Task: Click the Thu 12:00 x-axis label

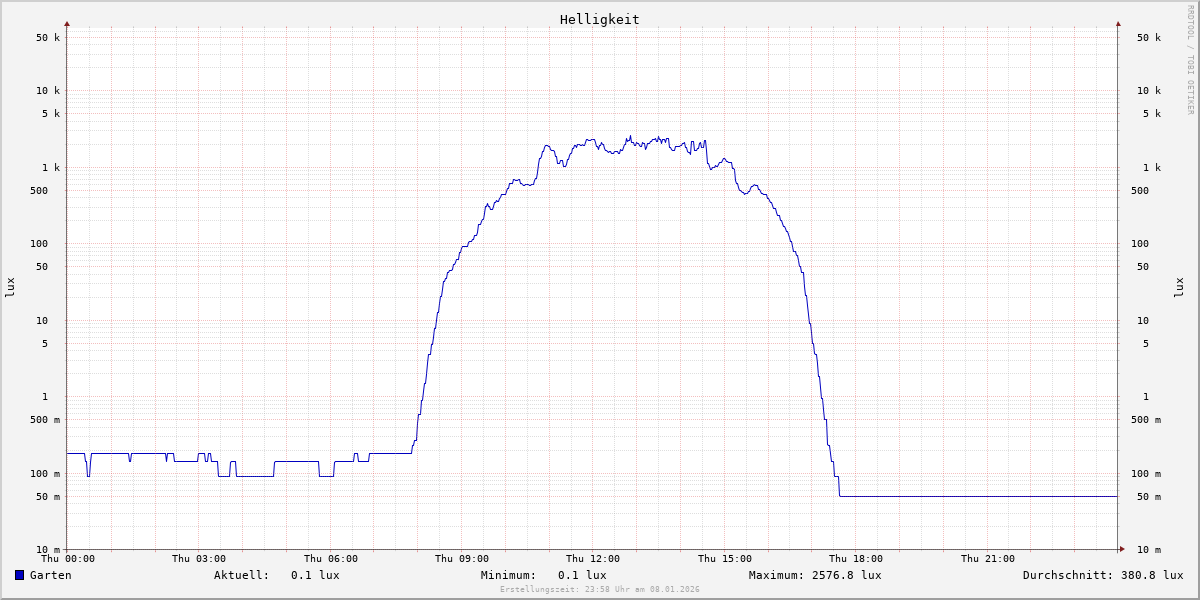Action: point(593,559)
